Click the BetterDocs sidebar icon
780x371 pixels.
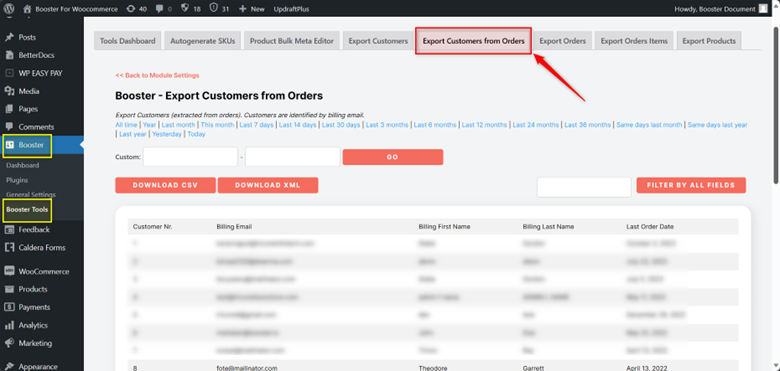tap(9, 55)
